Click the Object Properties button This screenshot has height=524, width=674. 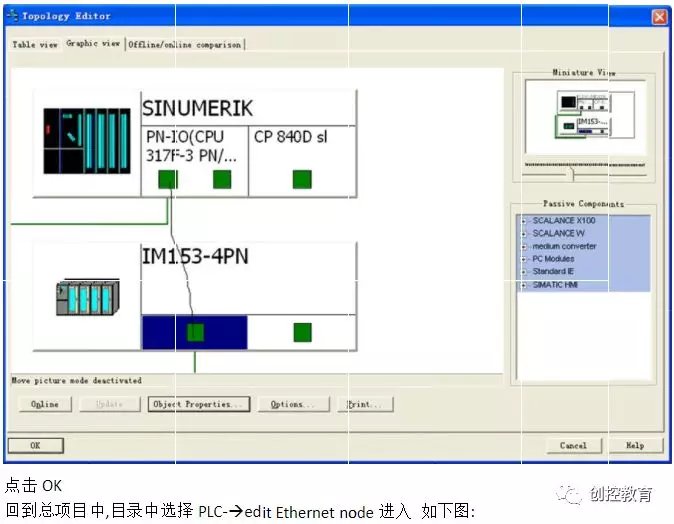(197, 404)
